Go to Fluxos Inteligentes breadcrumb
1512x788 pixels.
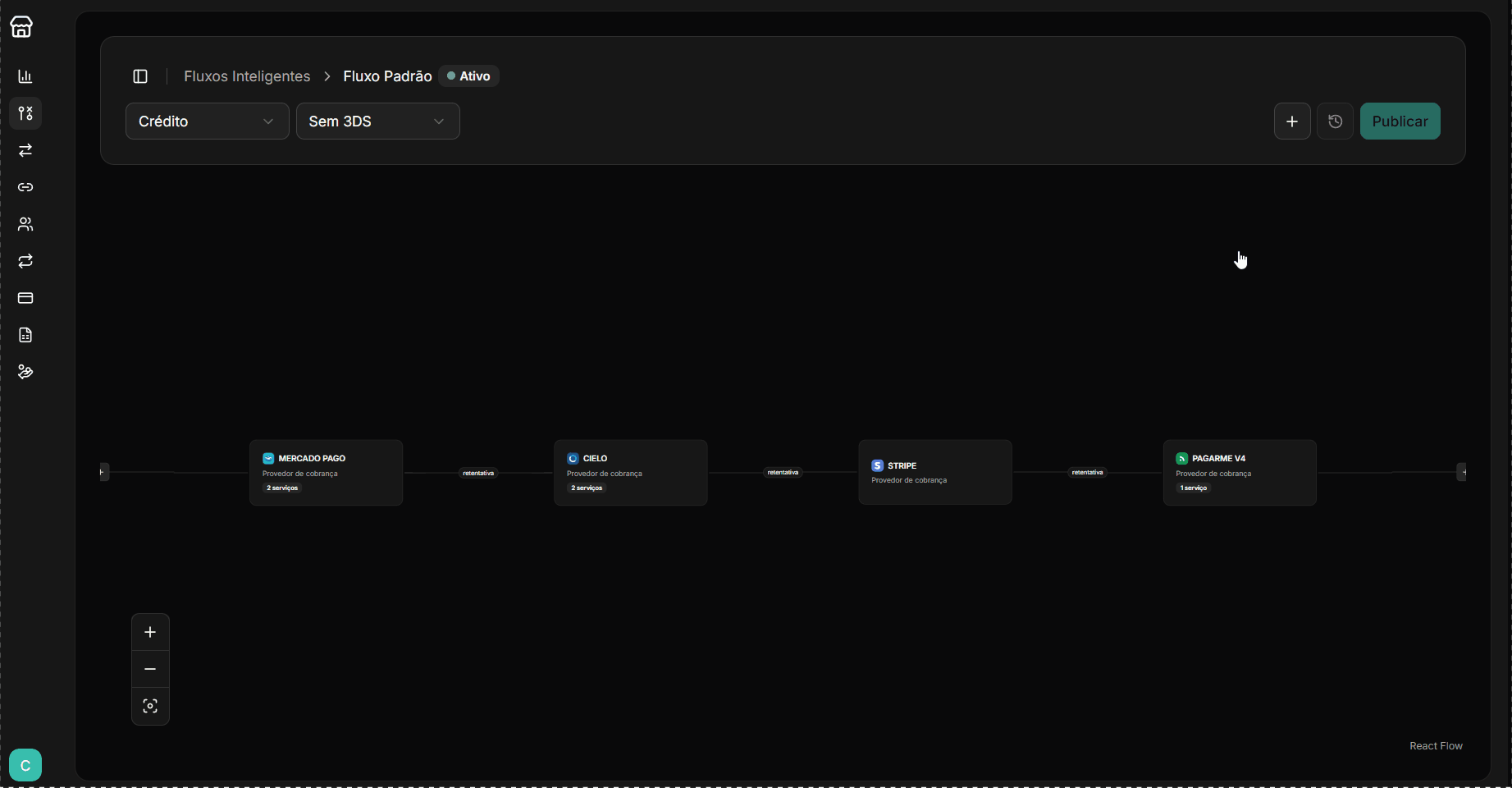[x=247, y=76]
